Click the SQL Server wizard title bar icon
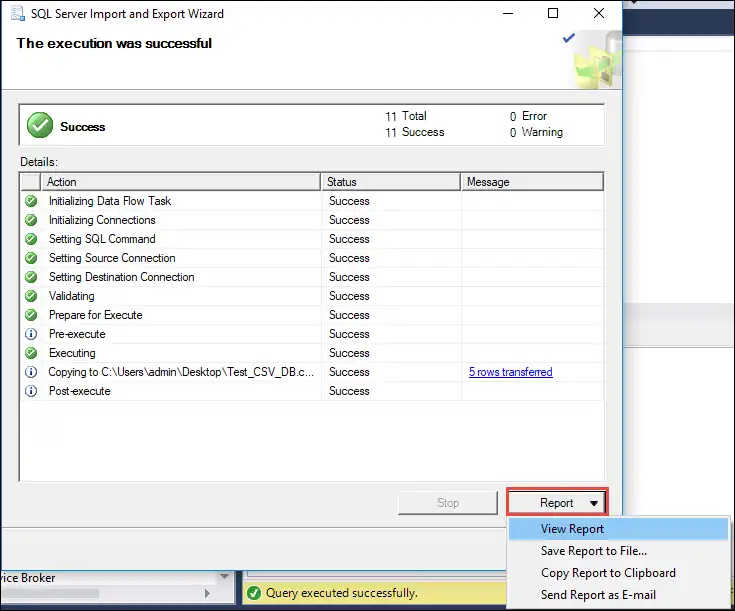 (x=18, y=14)
